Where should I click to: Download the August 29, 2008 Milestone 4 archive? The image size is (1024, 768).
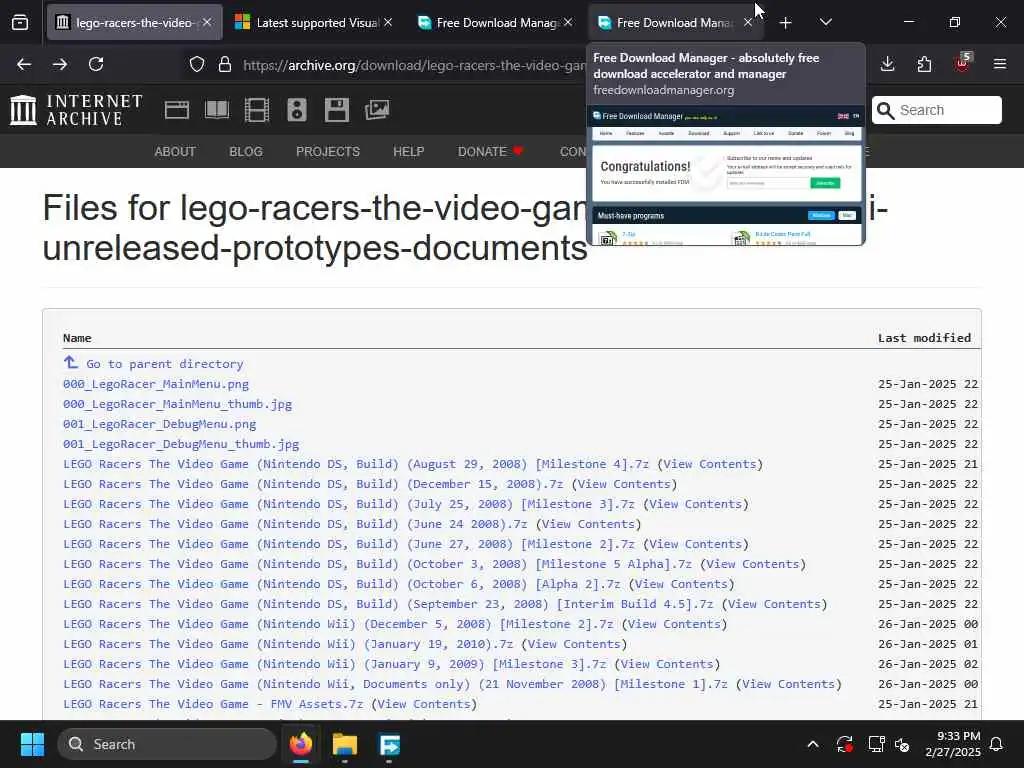[356, 464]
